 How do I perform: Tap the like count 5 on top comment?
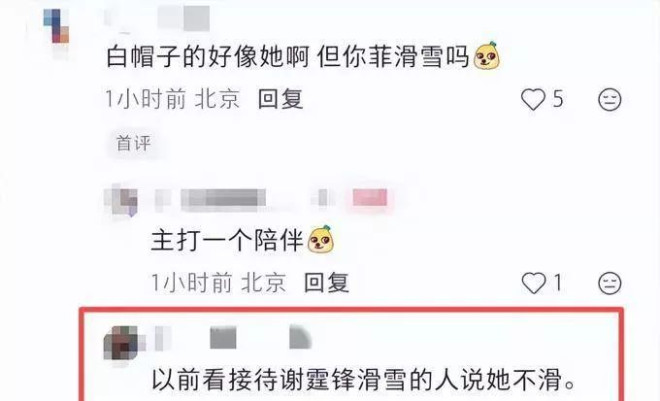click(558, 100)
